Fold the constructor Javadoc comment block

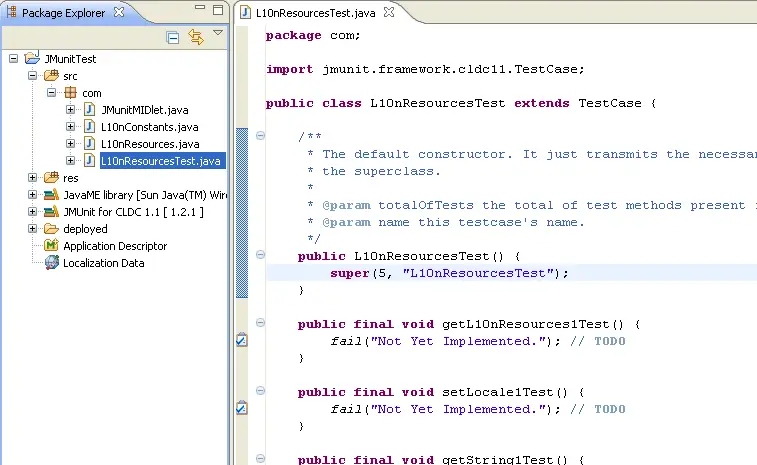[260, 135]
